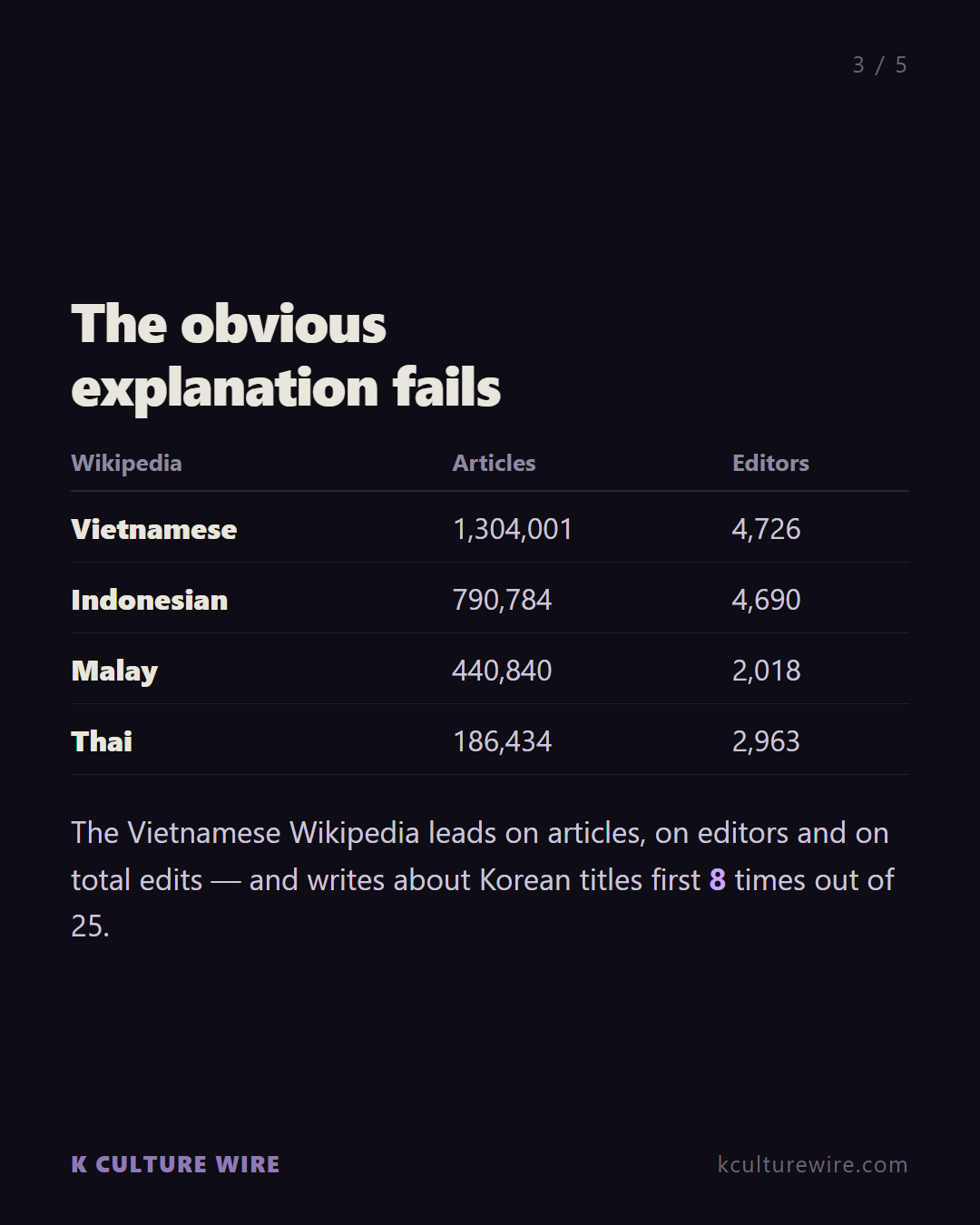Click the Thai row label

[102, 741]
